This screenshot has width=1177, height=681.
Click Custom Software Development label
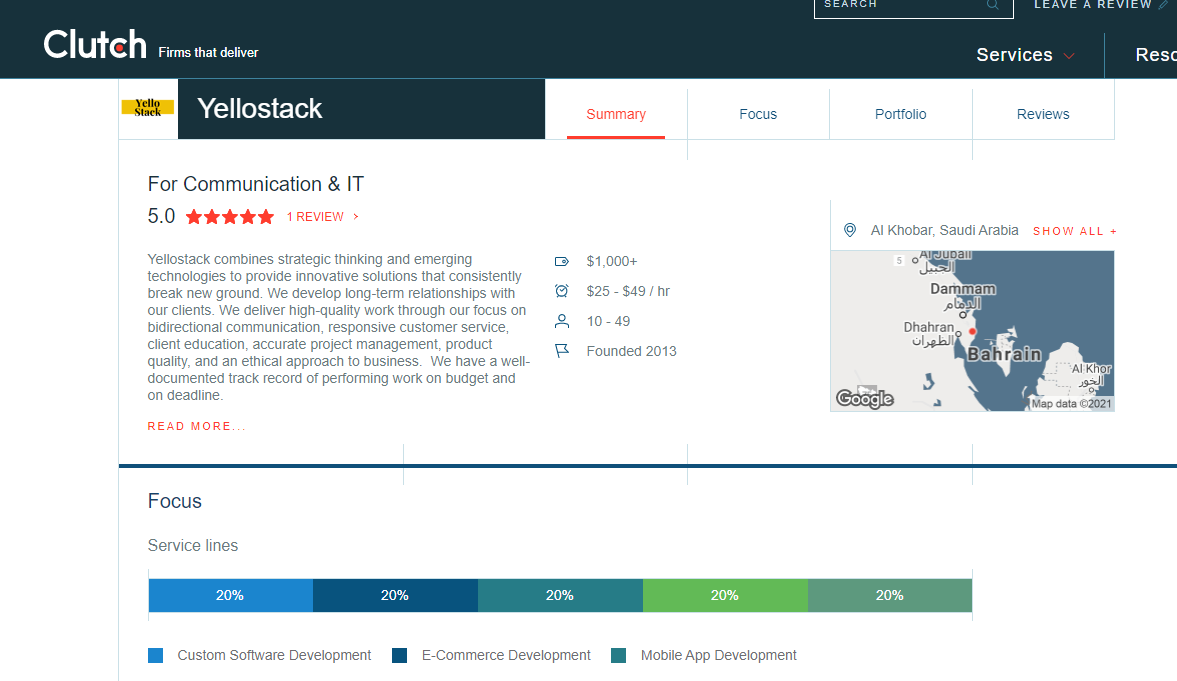(x=274, y=655)
